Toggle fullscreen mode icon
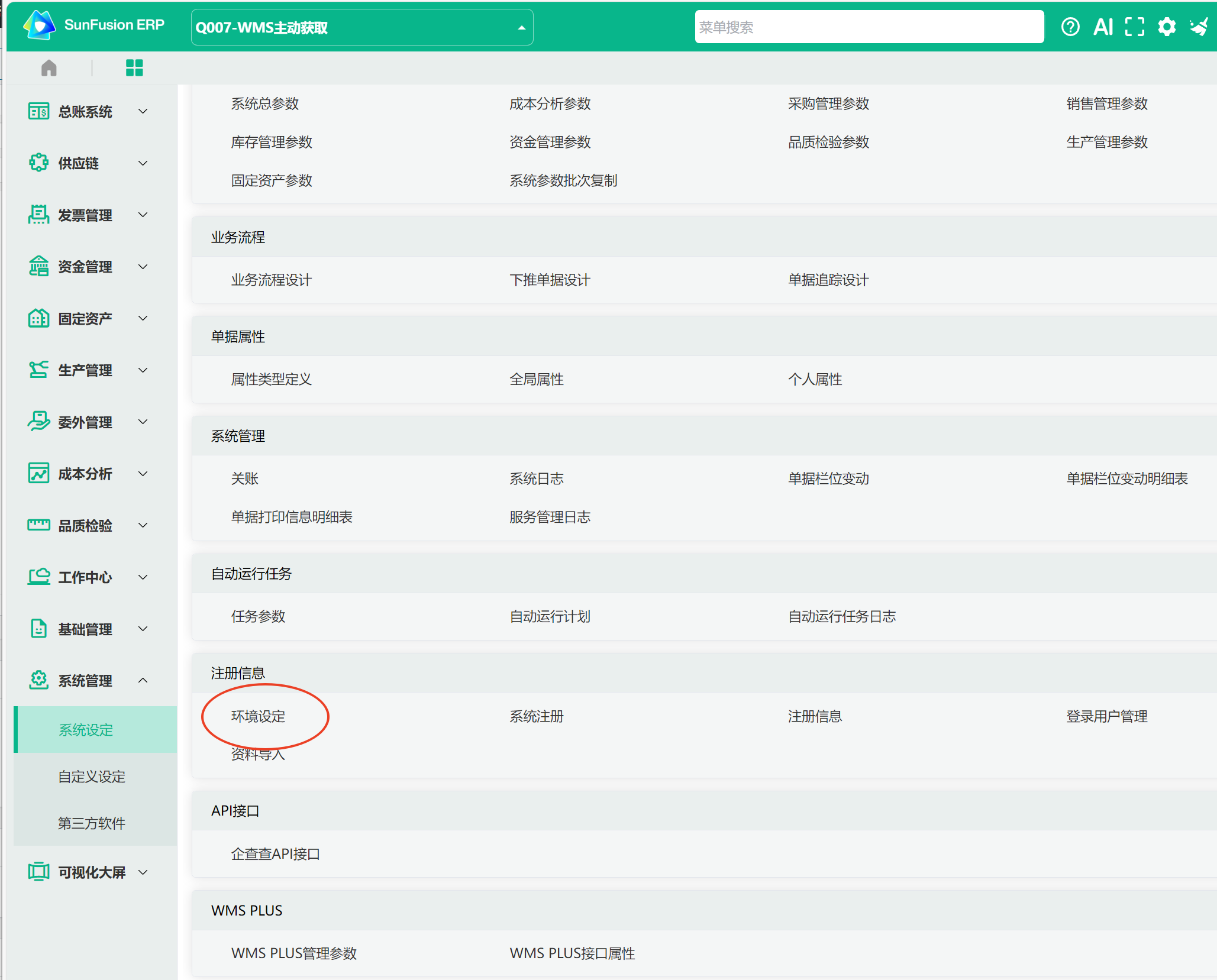This screenshot has width=1217, height=980. (x=1134, y=27)
